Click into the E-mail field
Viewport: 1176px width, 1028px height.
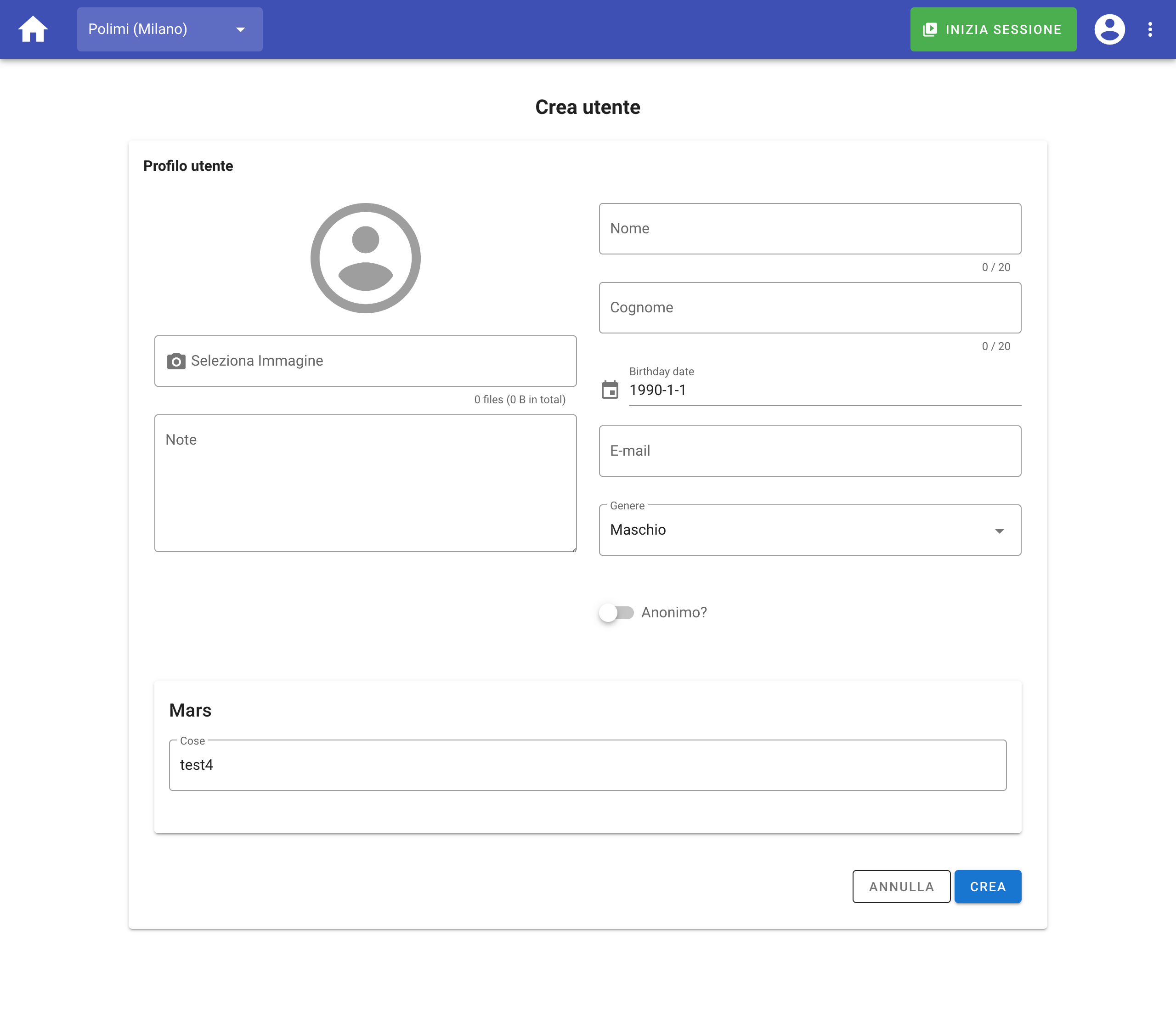[x=809, y=451]
